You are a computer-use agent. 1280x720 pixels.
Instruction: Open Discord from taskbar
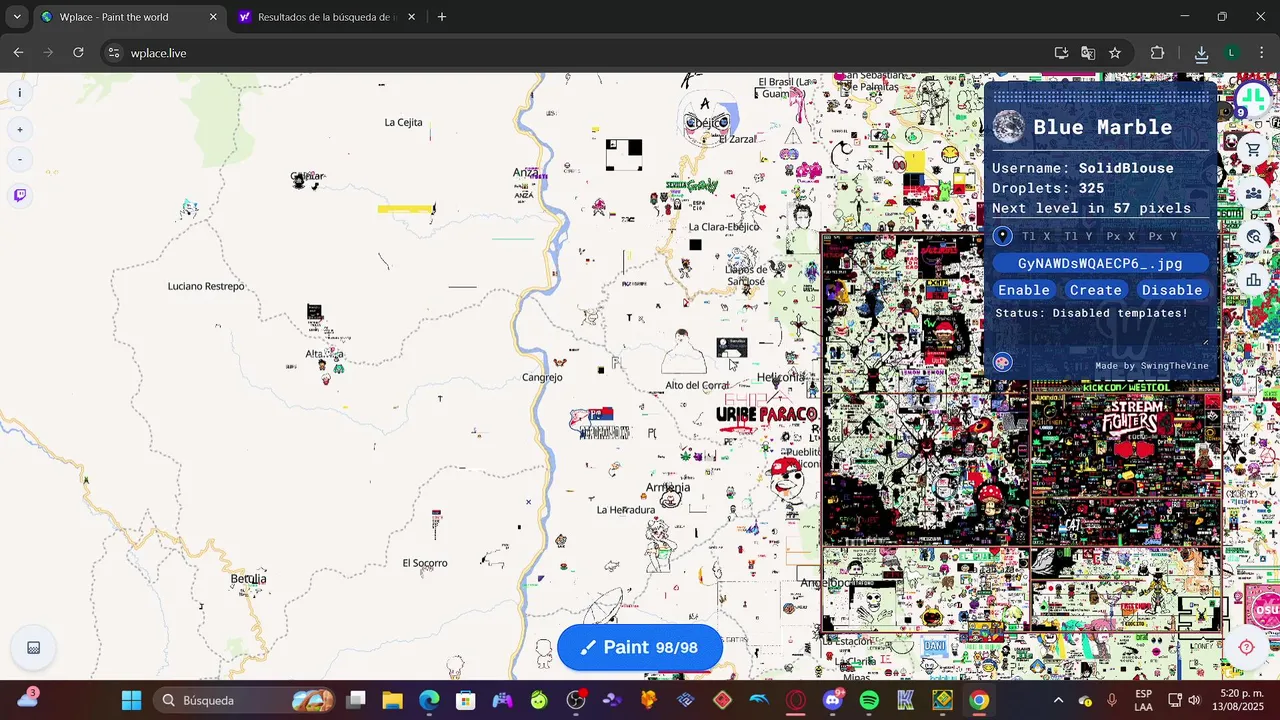click(832, 700)
